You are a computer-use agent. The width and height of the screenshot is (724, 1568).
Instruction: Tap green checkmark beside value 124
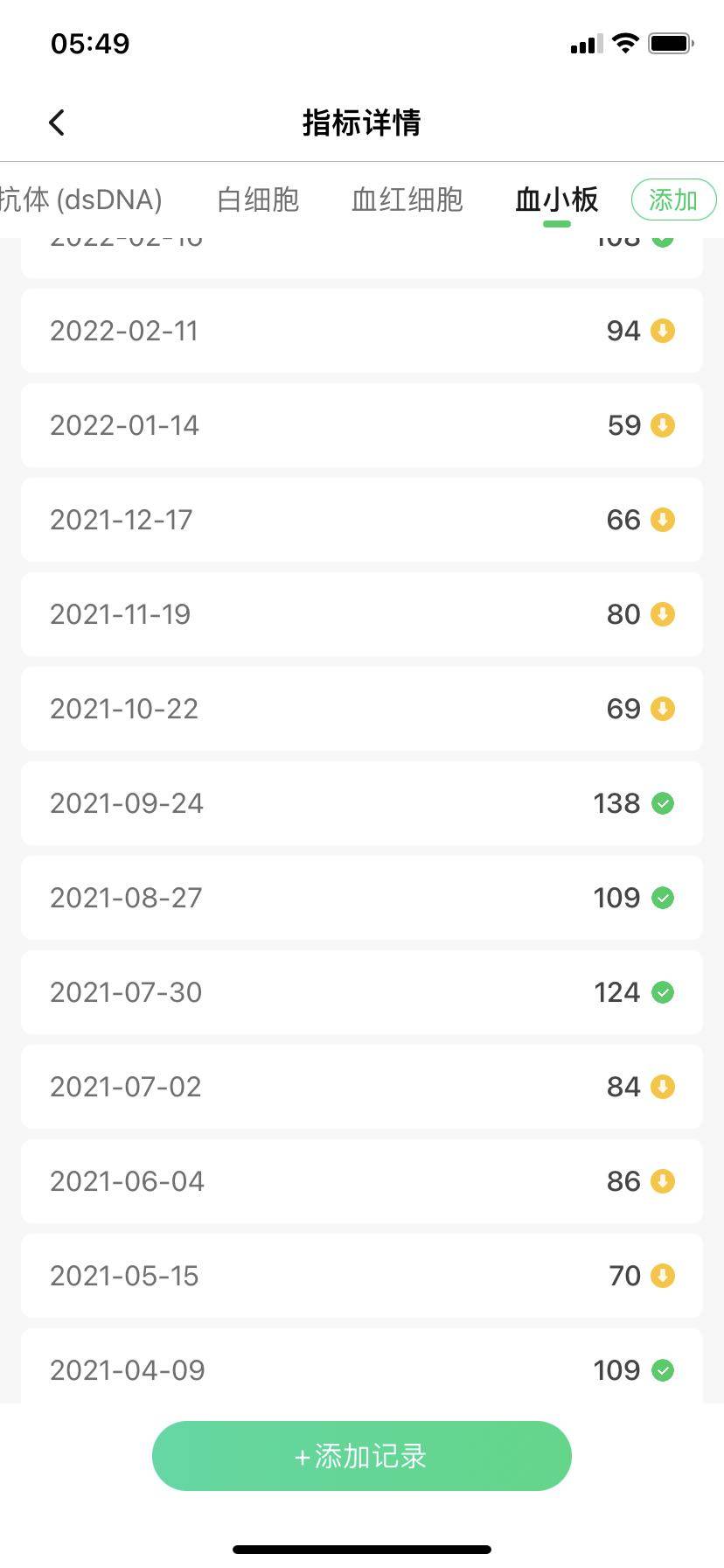click(x=663, y=992)
